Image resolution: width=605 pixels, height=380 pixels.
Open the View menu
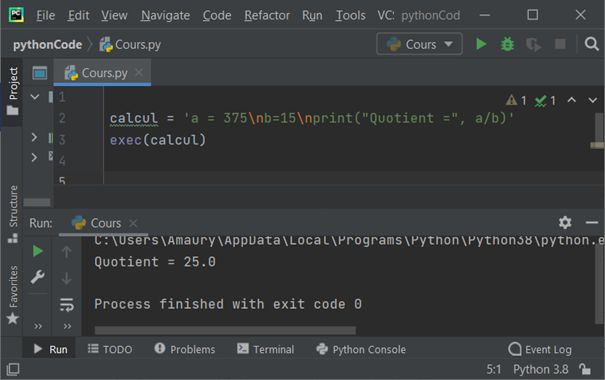point(114,15)
